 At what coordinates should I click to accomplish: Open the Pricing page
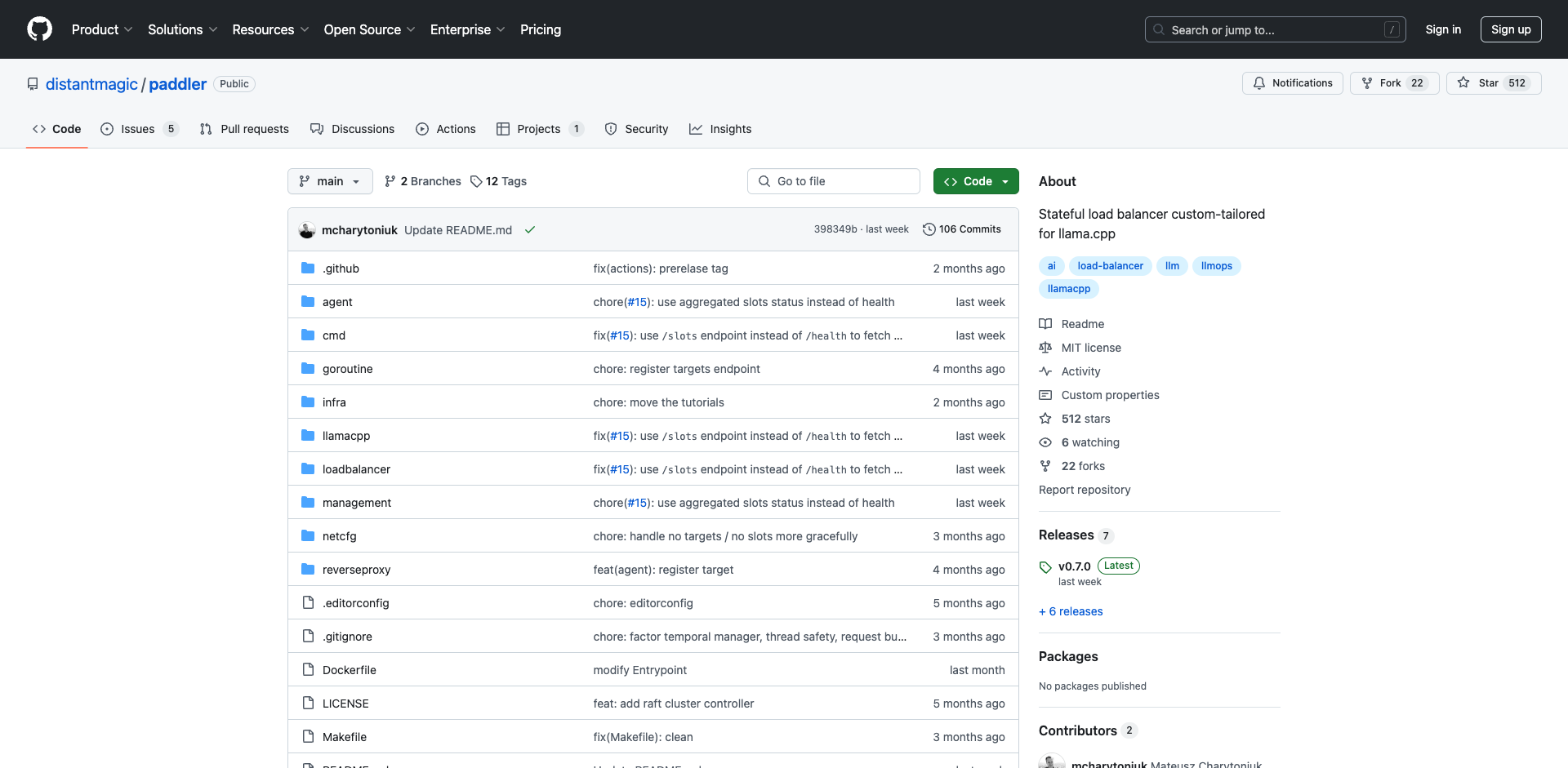[x=541, y=29]
